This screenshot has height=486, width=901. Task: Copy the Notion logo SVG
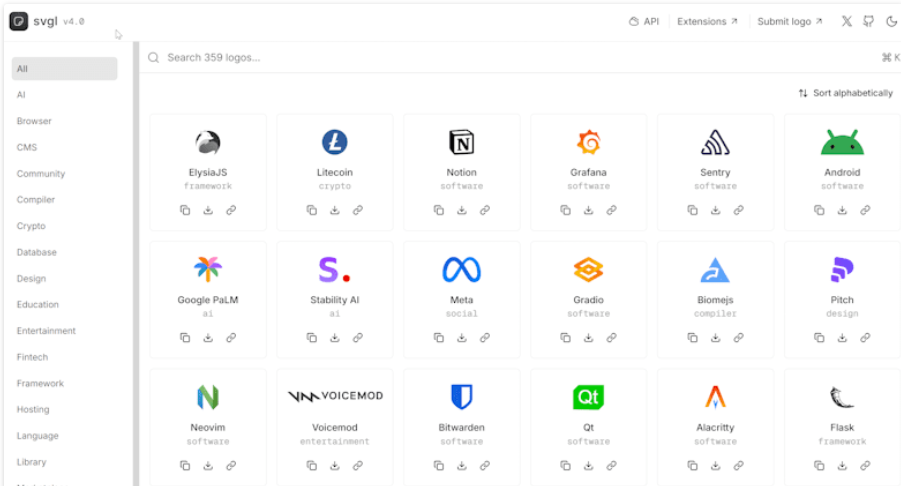(x=439, y=210)
